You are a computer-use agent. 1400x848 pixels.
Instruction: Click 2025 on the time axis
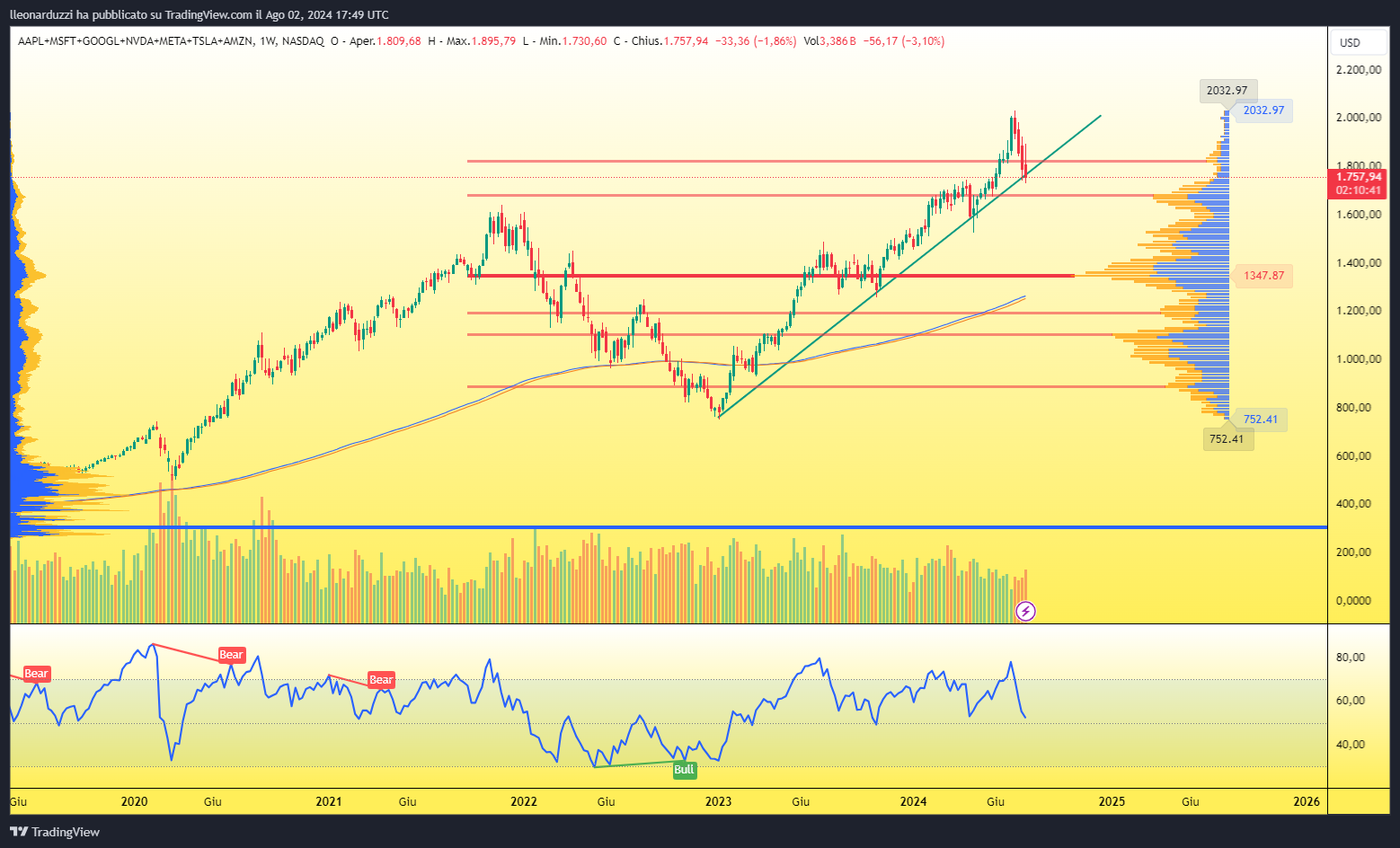click(1112, 801)
